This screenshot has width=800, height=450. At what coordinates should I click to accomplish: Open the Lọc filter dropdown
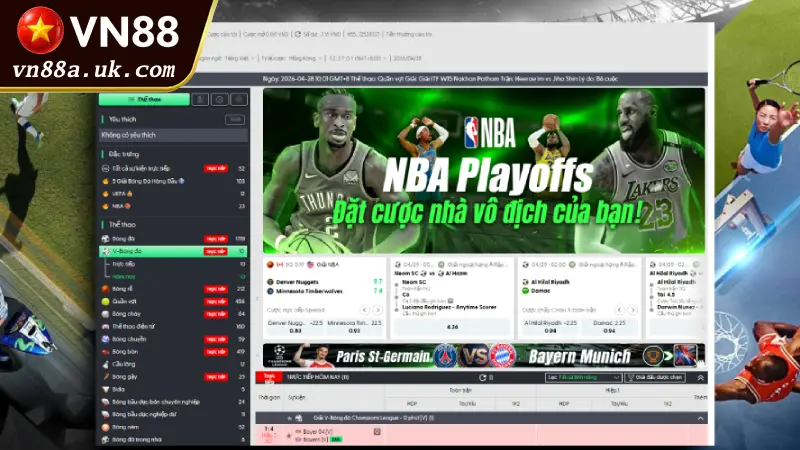click(583, 378)
